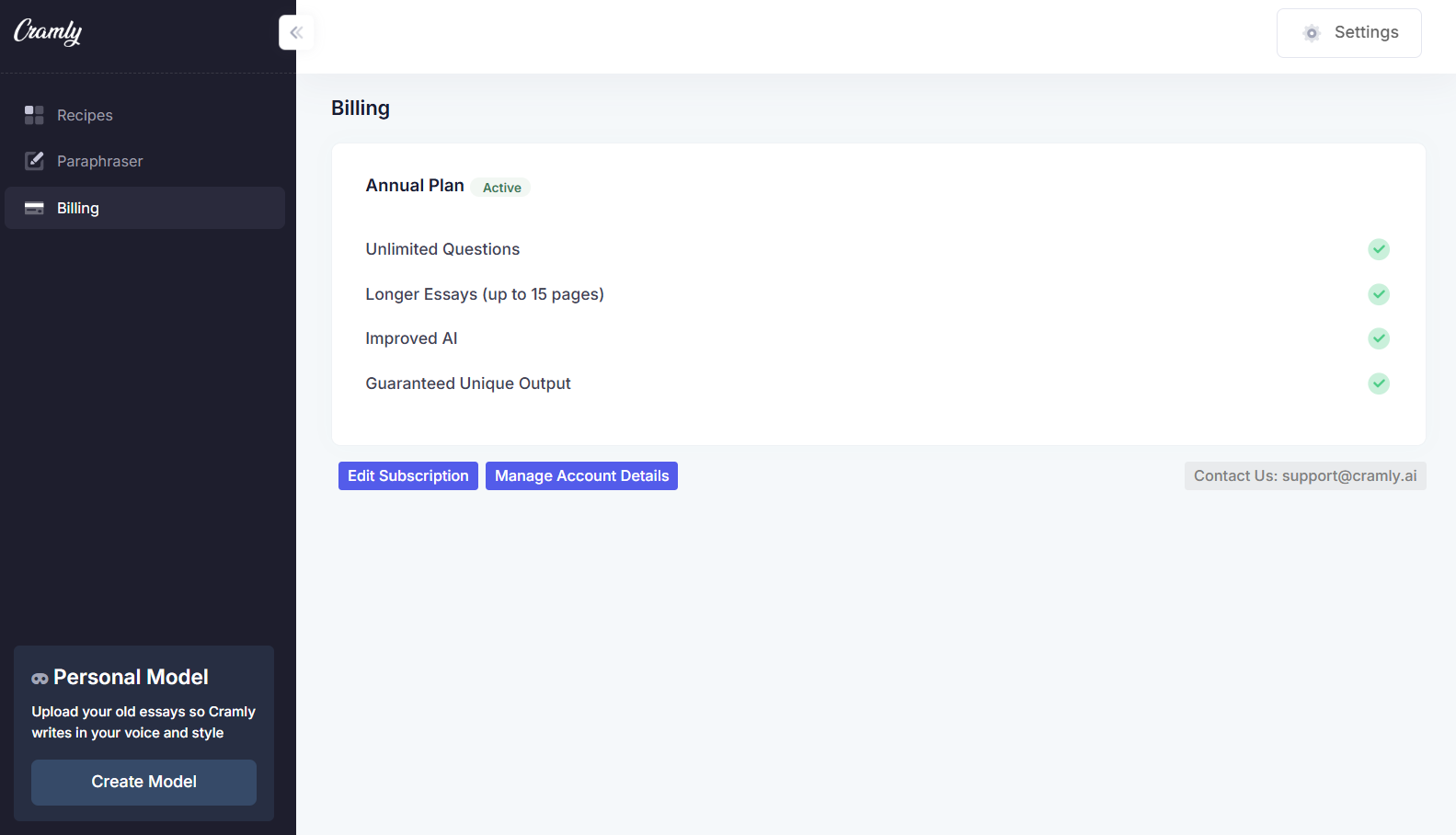Click the Cramly logo
The image size is (1456, 835).
point(48,32)
